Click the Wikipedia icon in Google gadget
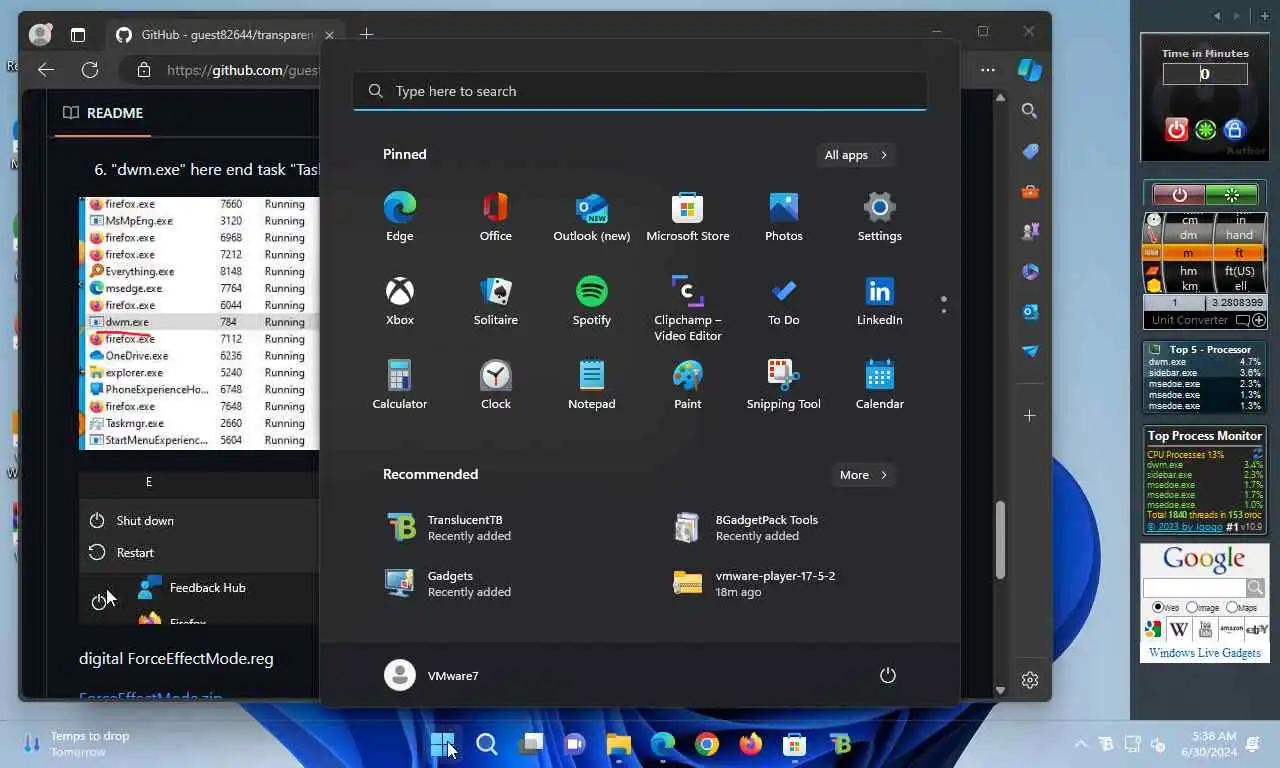 click(1179, 629)
